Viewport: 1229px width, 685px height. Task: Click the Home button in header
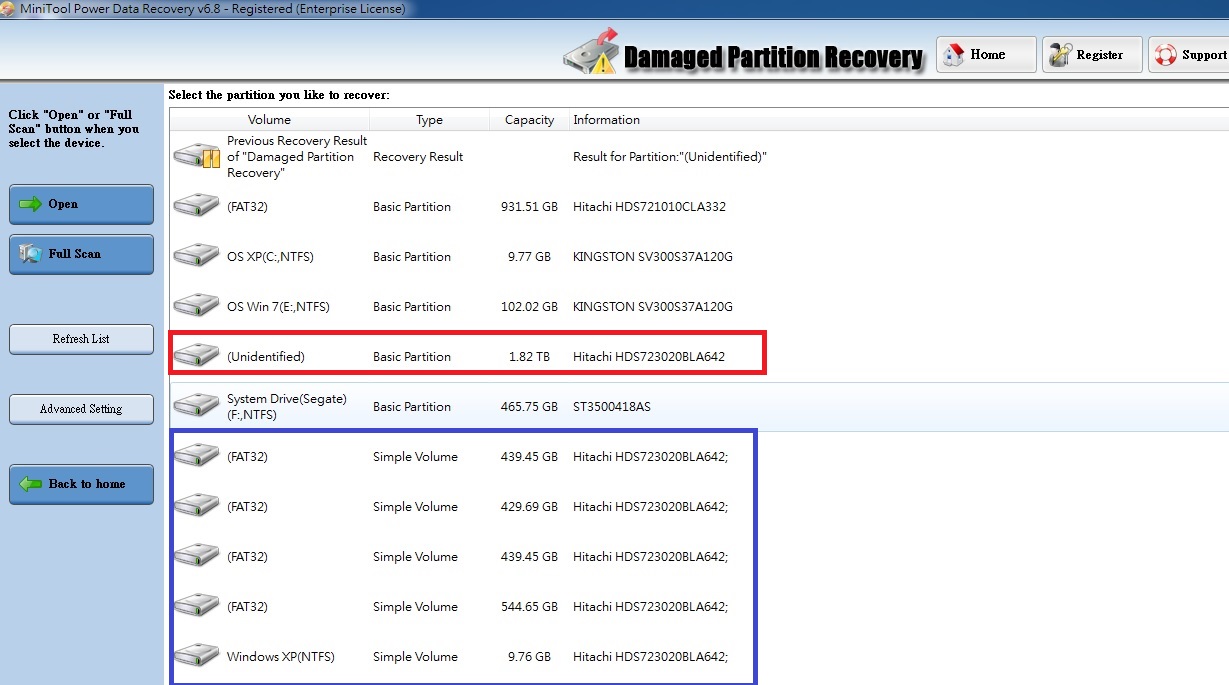tap(986, 55)
